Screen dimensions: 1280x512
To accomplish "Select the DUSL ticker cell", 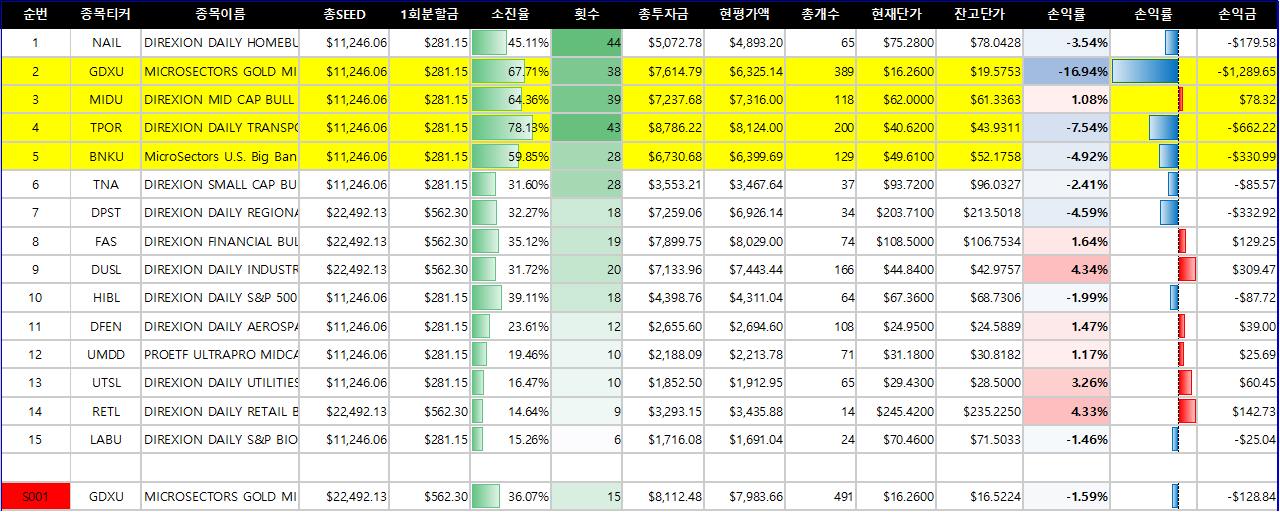I will click(106, 270).
